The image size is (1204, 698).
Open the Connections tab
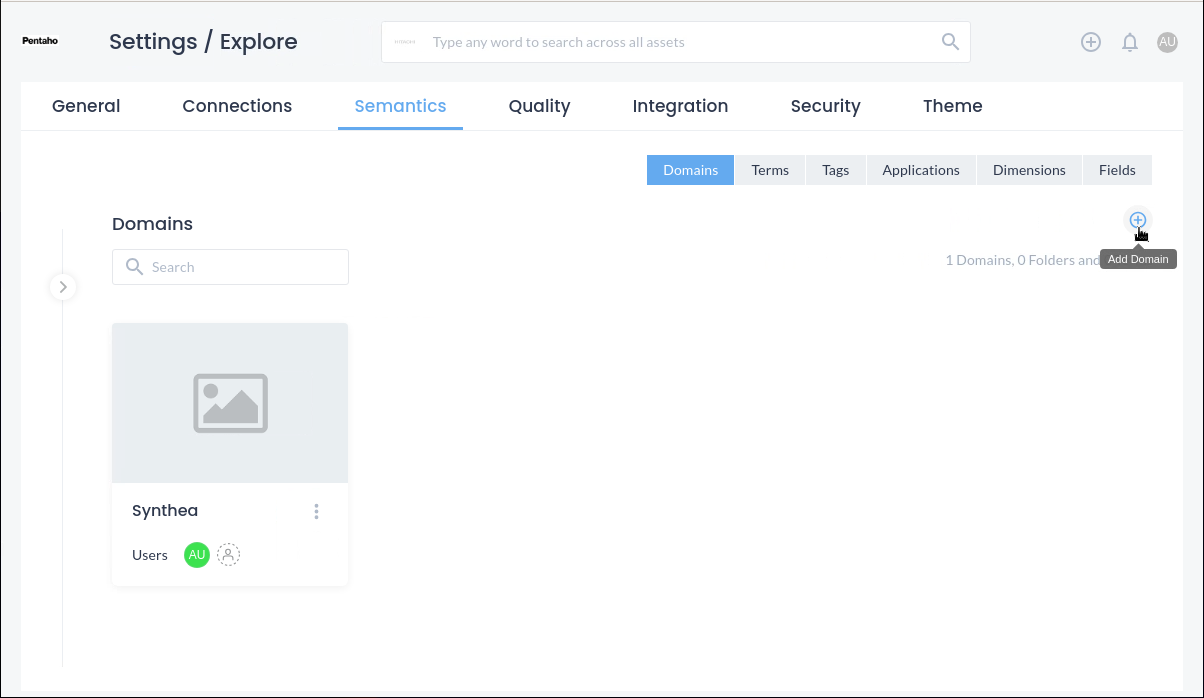[237, 106]
